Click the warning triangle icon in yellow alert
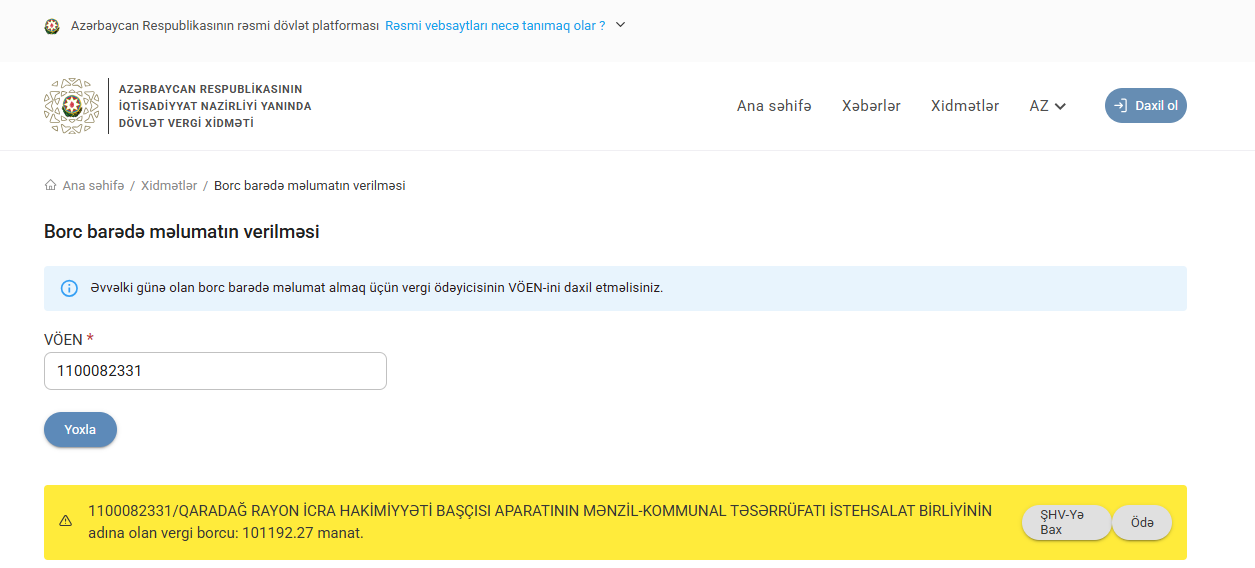This screenshot has height=568, width=1255. [66, 521]
